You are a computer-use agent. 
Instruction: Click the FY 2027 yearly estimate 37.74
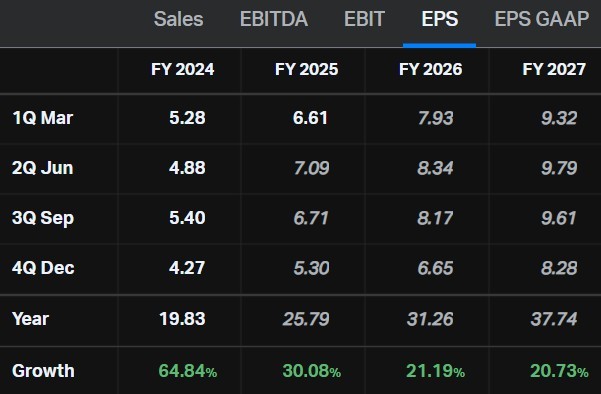pos(553,319)
